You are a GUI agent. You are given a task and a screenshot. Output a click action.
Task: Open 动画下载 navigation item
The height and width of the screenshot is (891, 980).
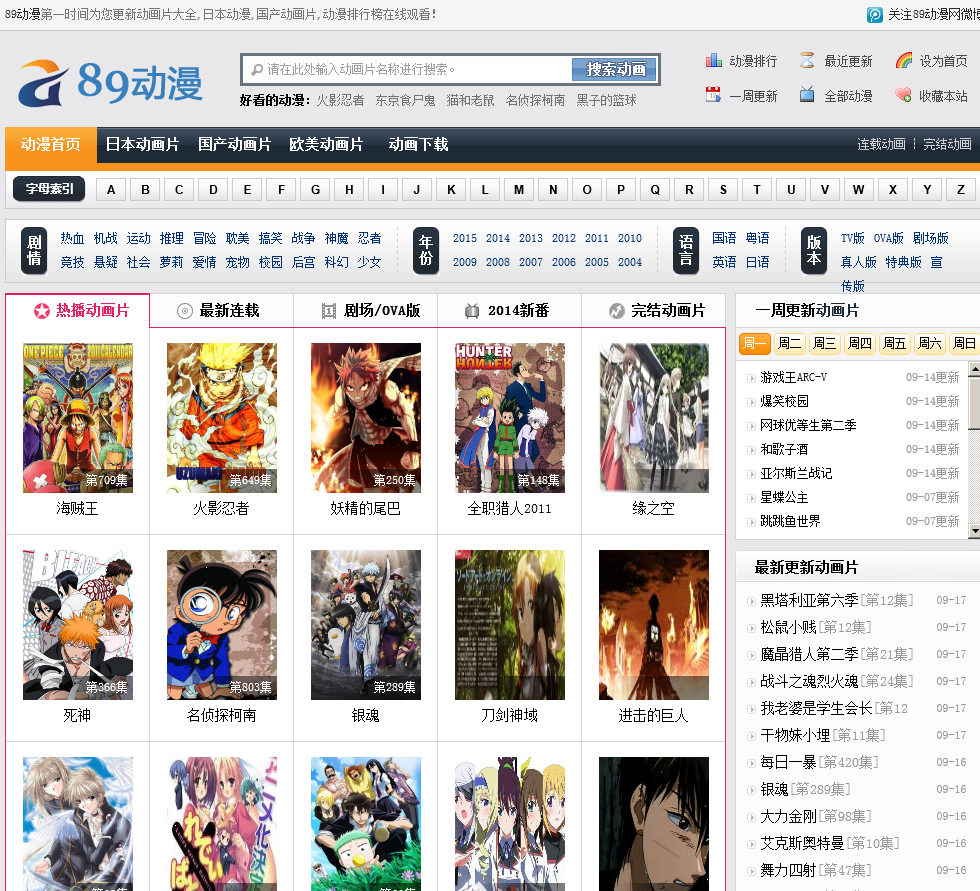(x=418, y=144)
